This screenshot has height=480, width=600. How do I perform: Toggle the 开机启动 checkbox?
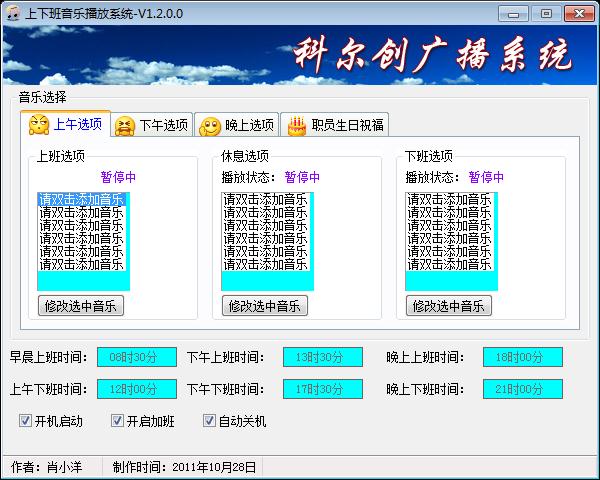click(26, 421)
